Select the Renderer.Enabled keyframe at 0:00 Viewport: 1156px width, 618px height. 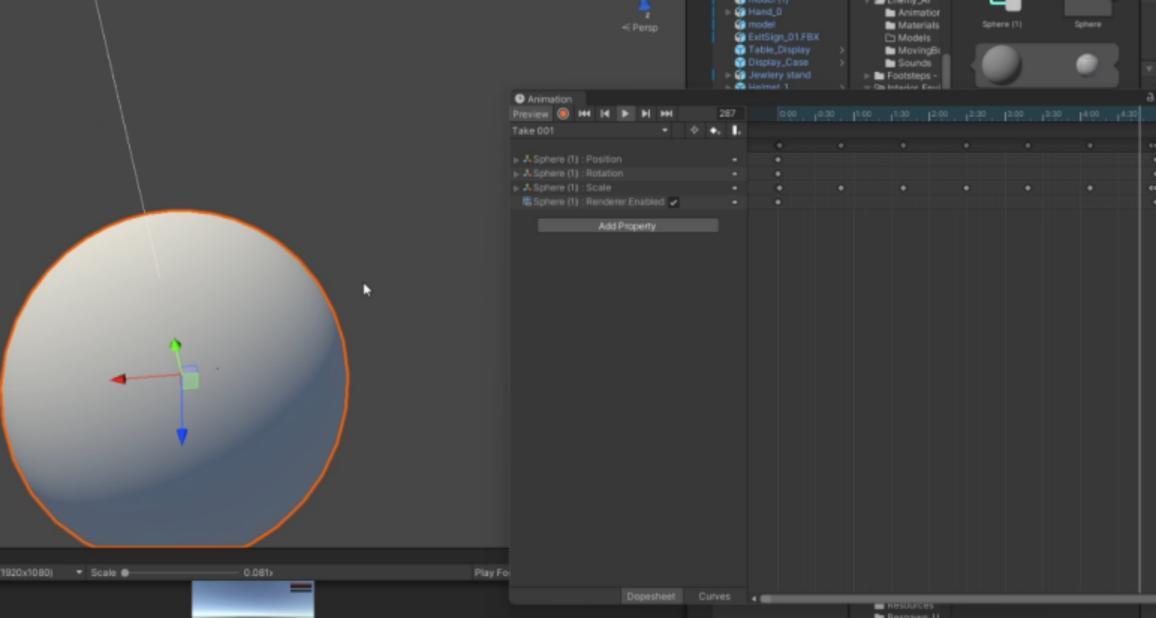click(778, 201)
